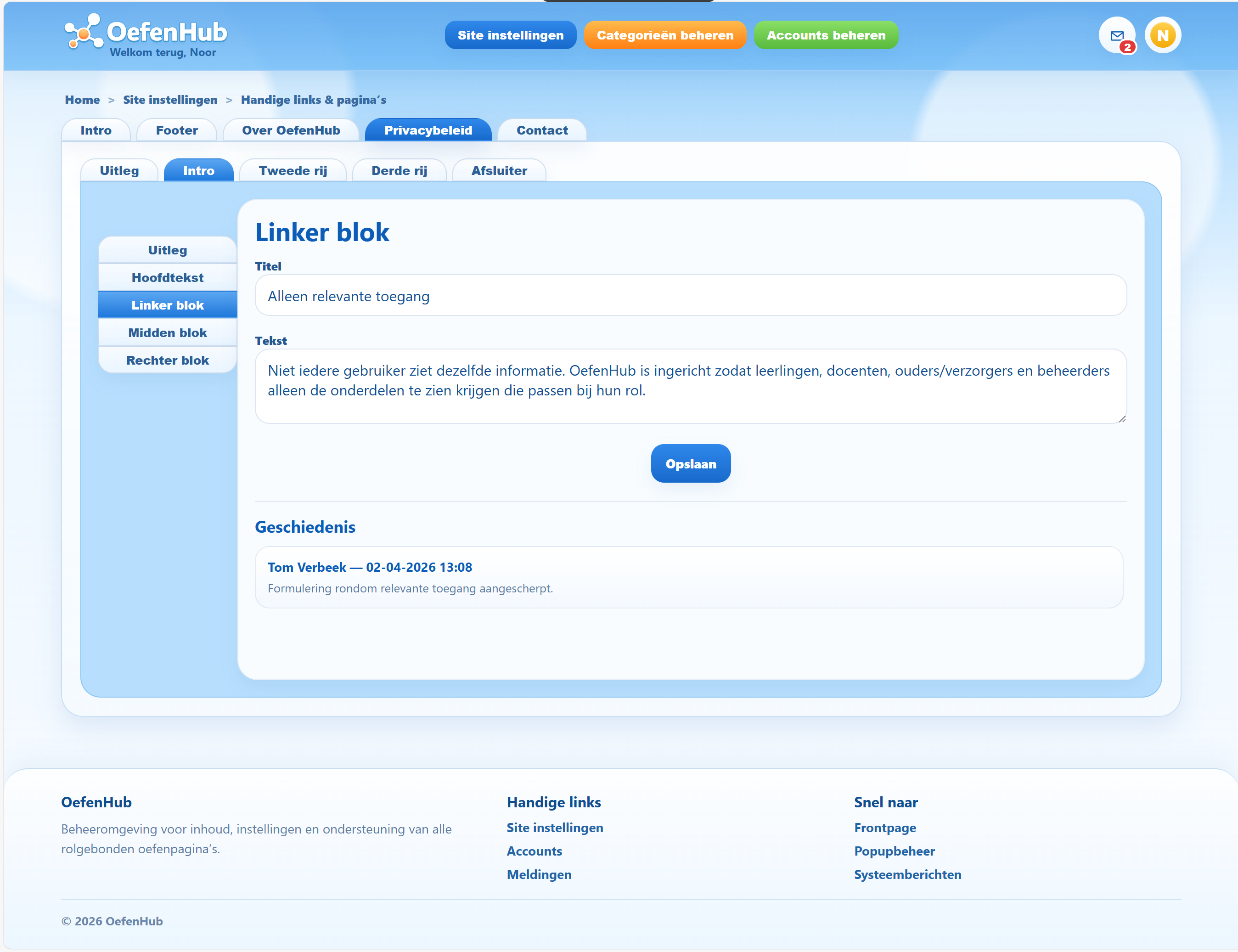Click the Tekst textarea
The image size is (1238, 952).
coord(690,387)
